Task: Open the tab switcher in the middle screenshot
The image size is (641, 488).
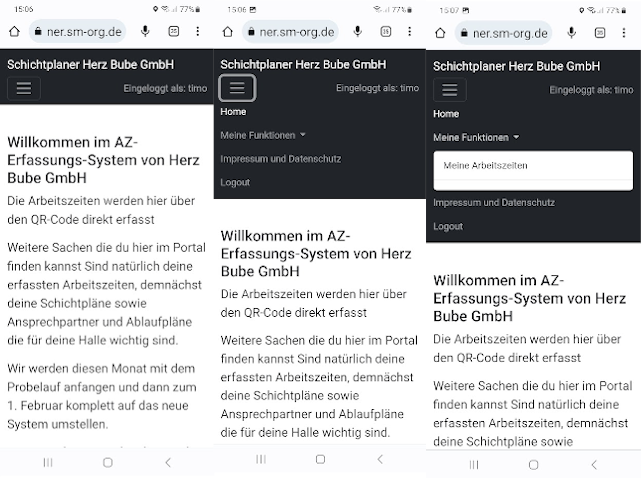Action: (x=385, y=31)
